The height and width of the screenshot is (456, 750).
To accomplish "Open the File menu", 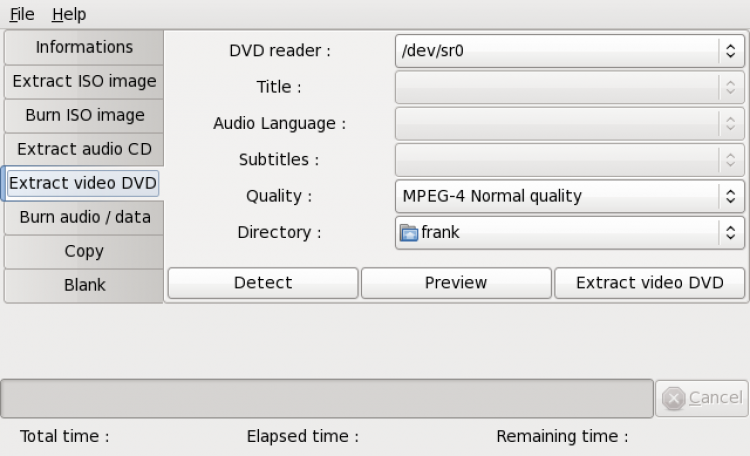I will (21, 14).
